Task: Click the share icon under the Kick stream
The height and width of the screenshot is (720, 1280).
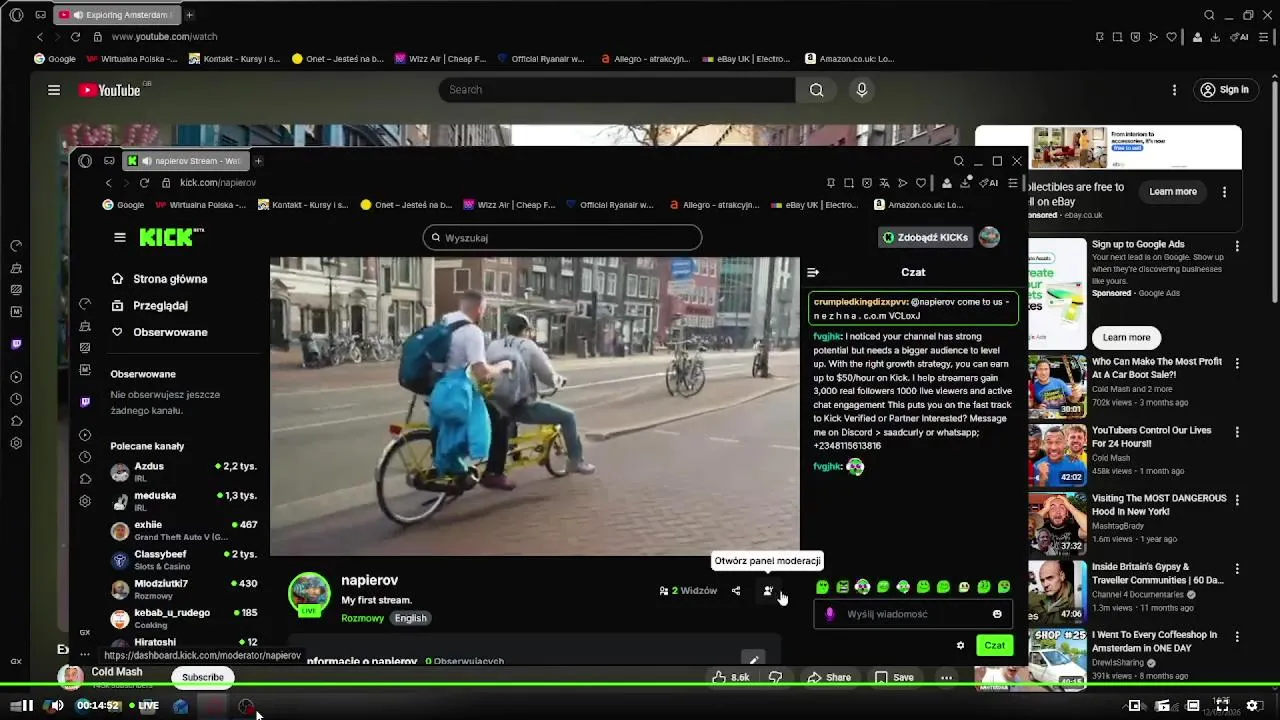Action: (736, 591)
